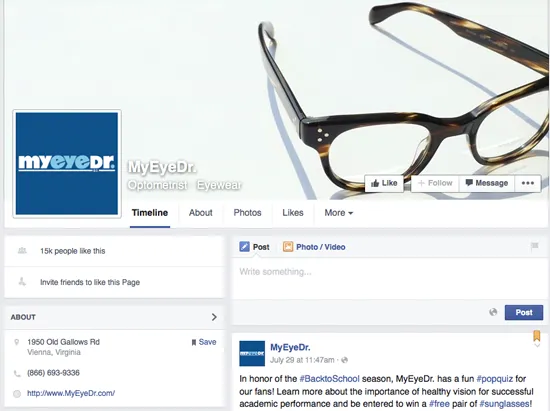
Task: Open the About tab
Action: (x=201, y=213)
